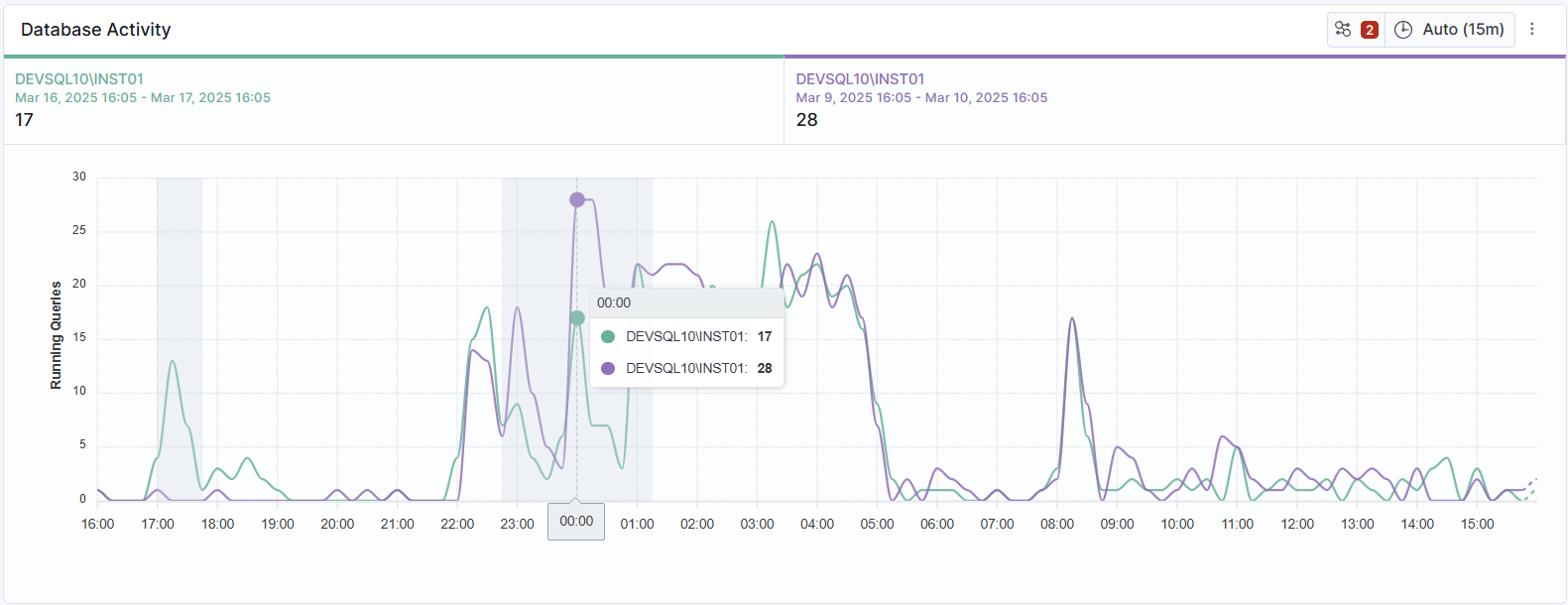
Task: Click the 13:00 x-axis time label
Action: [1358, 524]
